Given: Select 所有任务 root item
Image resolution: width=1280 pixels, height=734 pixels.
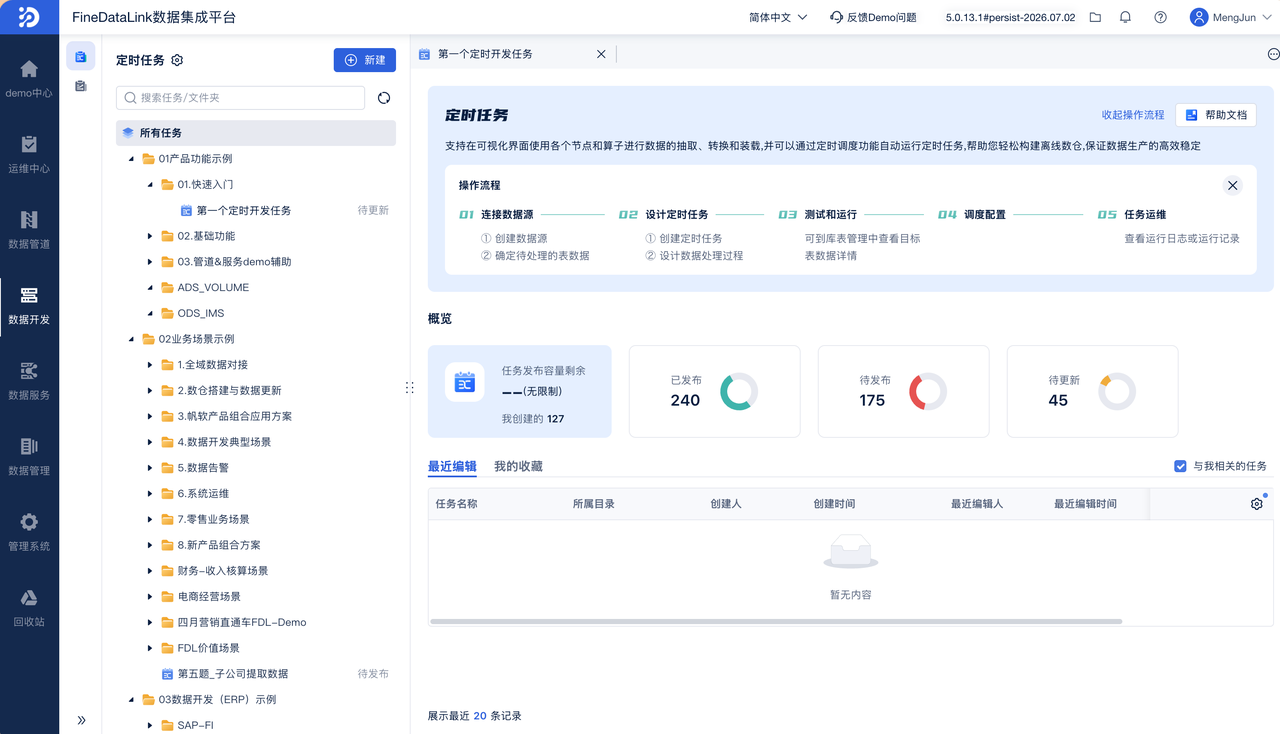Looking at the screenshot, I should click(x=256, y=133).
